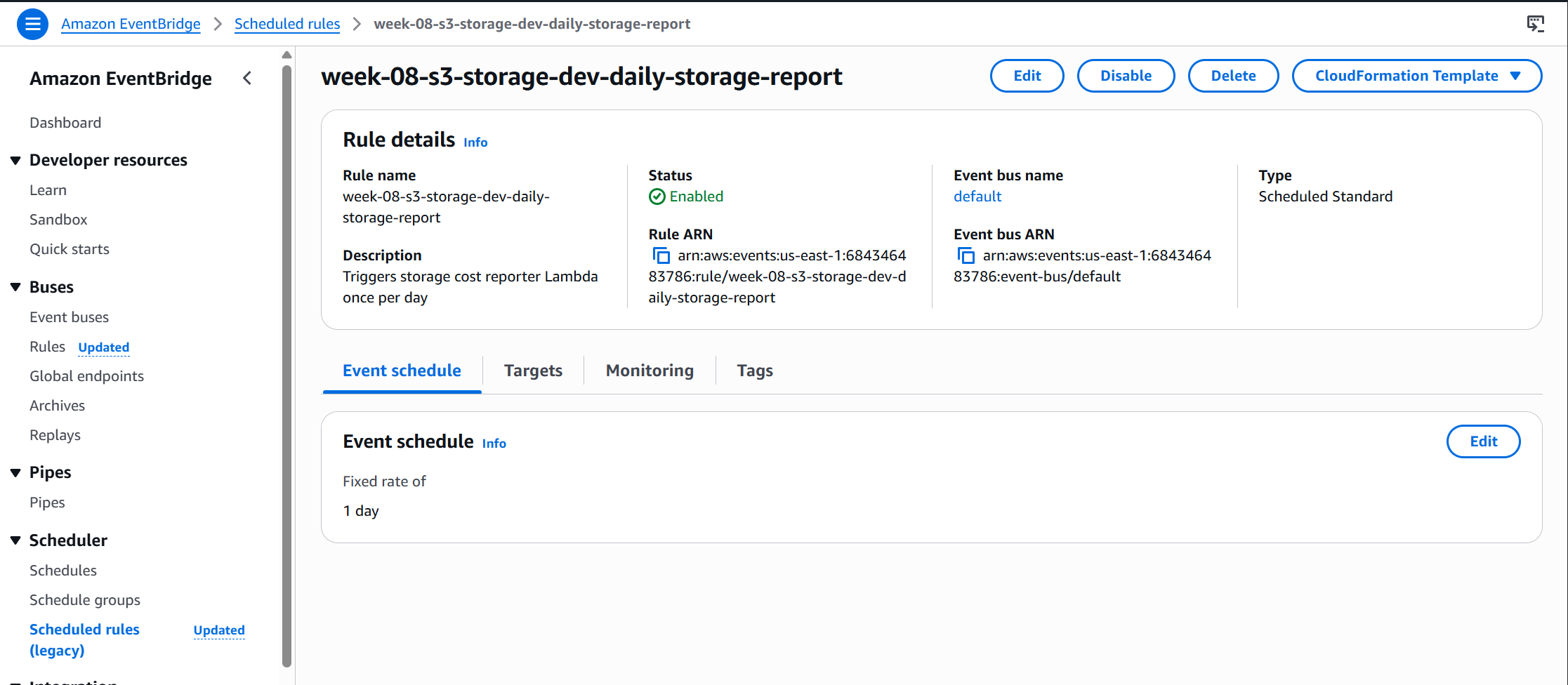Copy the Event bus ARN using copy icon
This screenshot has width=1568, height=685.
tap(966, 255)
